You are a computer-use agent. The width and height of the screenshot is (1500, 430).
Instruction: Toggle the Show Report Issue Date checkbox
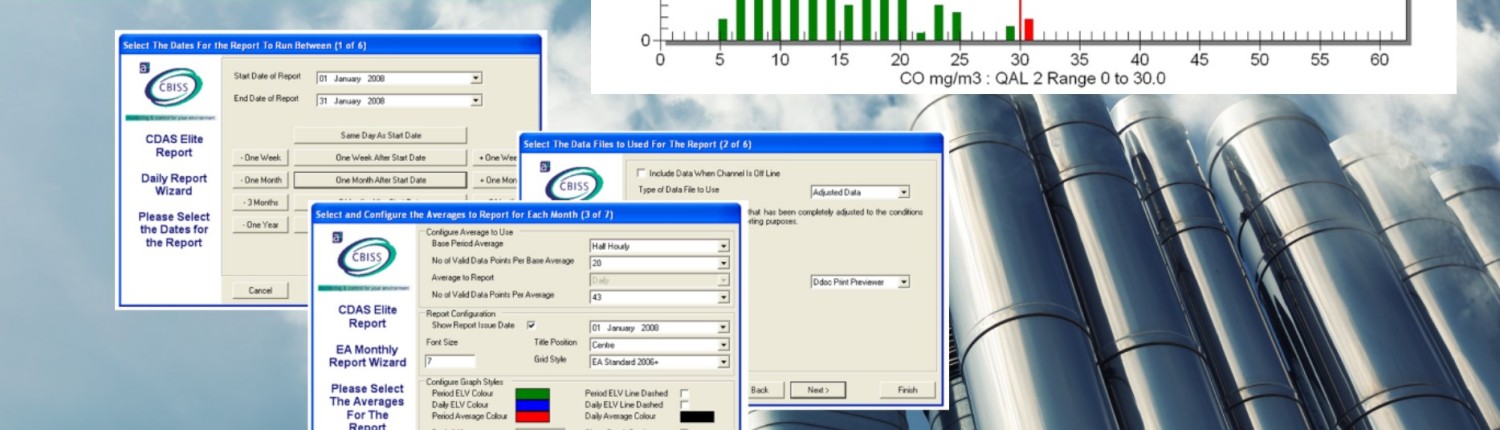[x=531, y=325]
